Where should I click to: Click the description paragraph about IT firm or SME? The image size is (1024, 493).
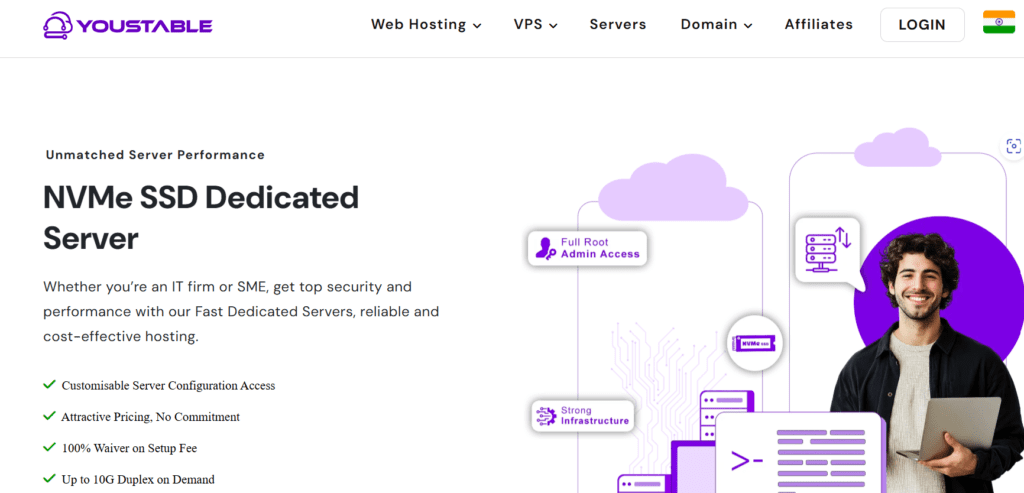241,311
